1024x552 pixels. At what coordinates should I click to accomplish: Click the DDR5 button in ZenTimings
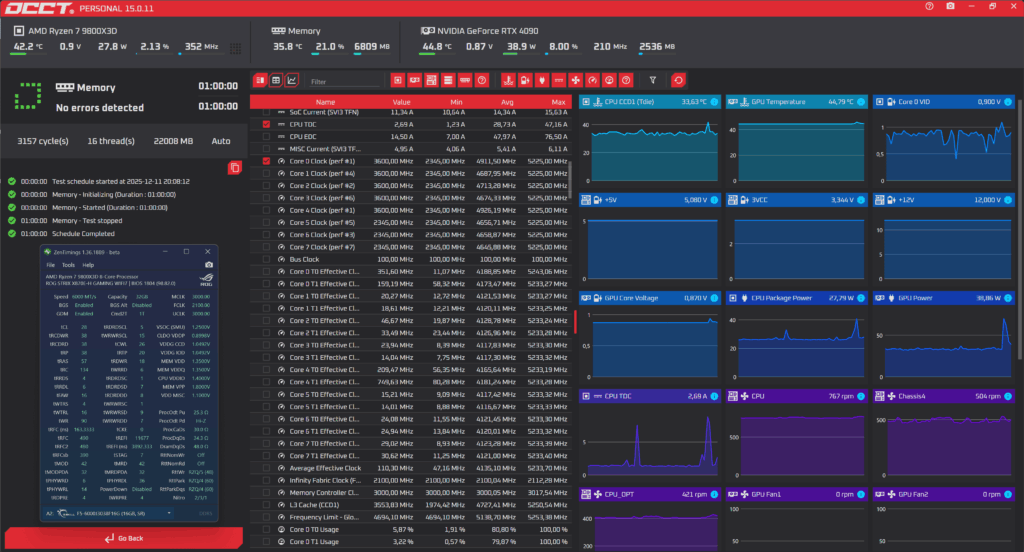point(205,513)
